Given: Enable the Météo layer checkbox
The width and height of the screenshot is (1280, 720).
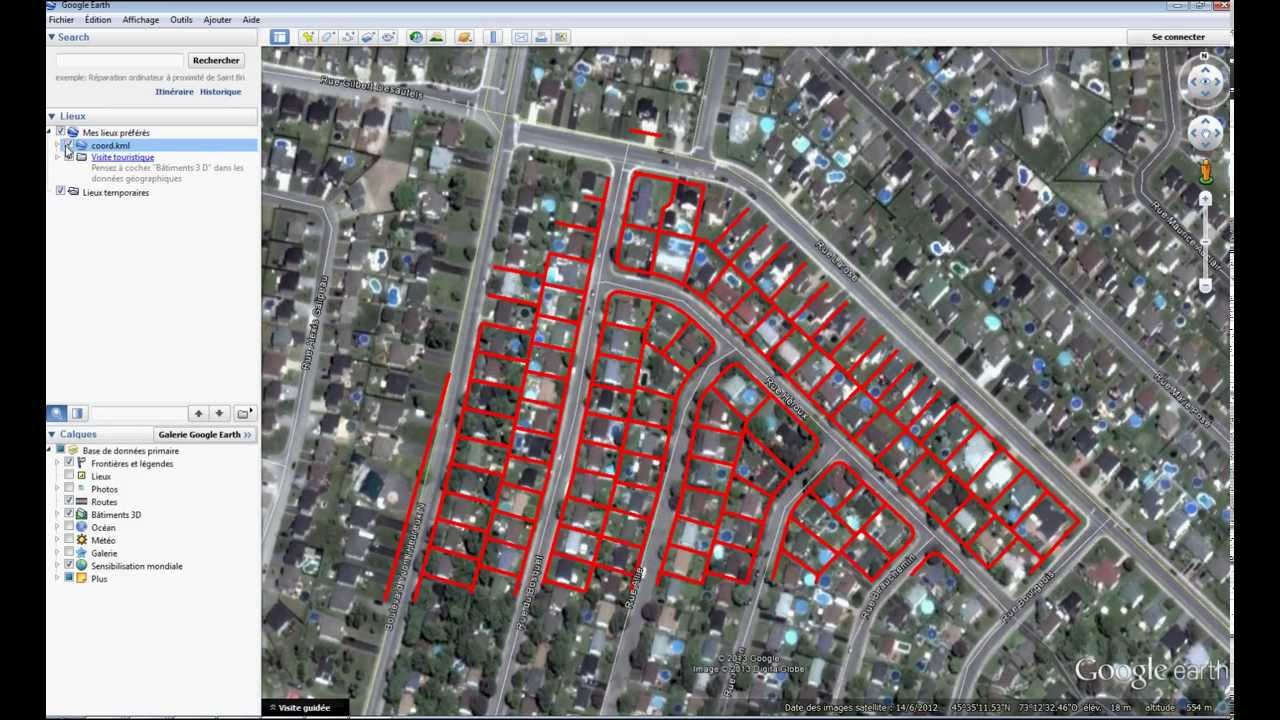Looking at the screenshot, I should pyautogui.click(x=69, y=540).
